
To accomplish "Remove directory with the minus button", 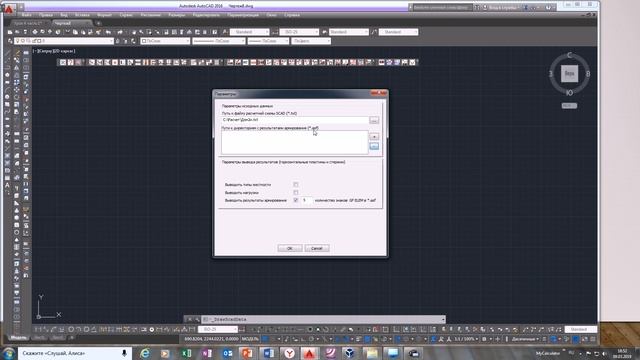I will [x=374, y=146].
